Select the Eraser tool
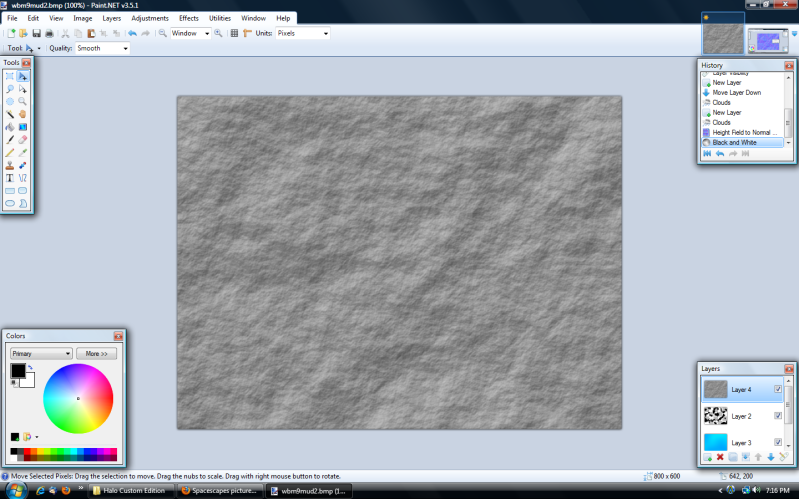This screenshot has width=799, height=499. click(22, 140)
